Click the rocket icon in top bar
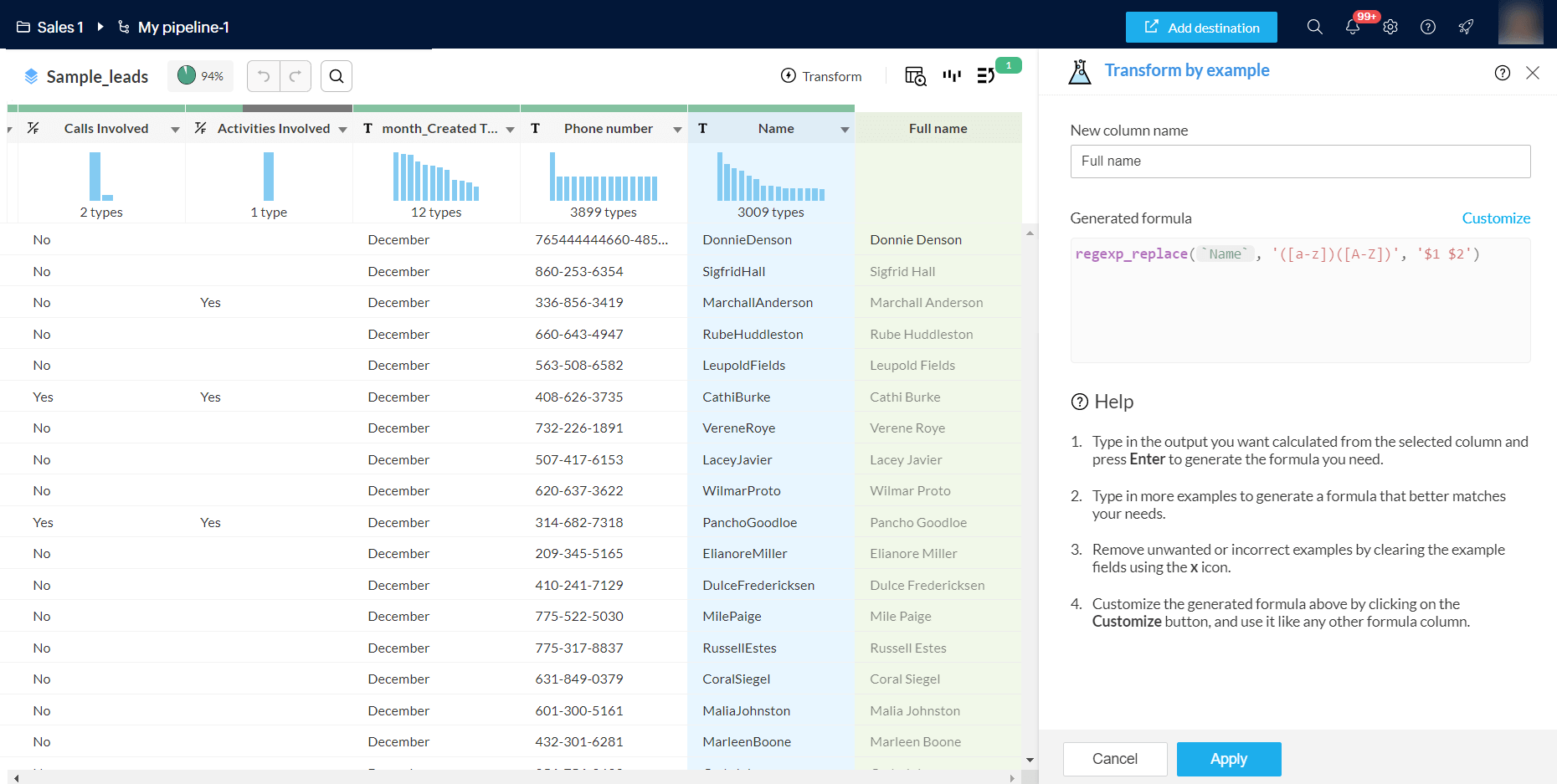Image resolution: width=1557 pixels, height=784 pixels. point(1466,27)
